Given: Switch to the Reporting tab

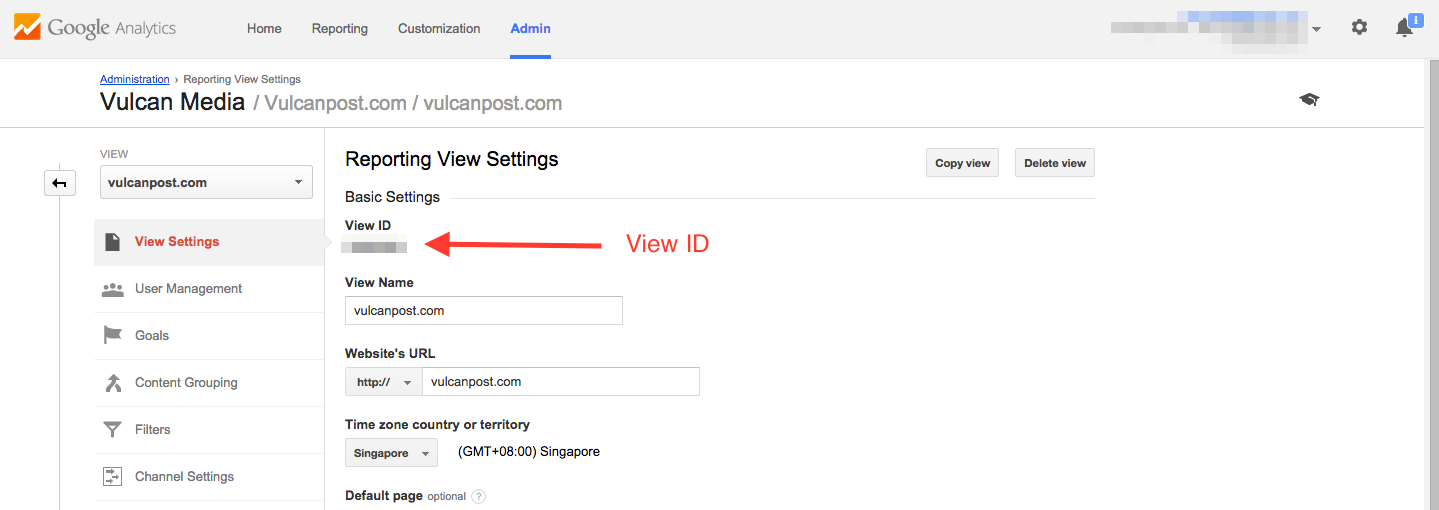Looking at the screenshot, I should [x=340, y=28].
